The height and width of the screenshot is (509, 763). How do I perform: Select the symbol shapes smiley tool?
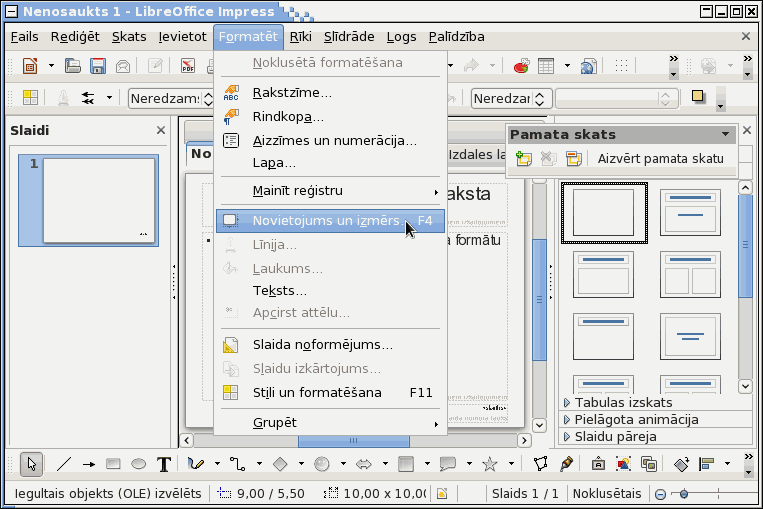pos(322,464)
